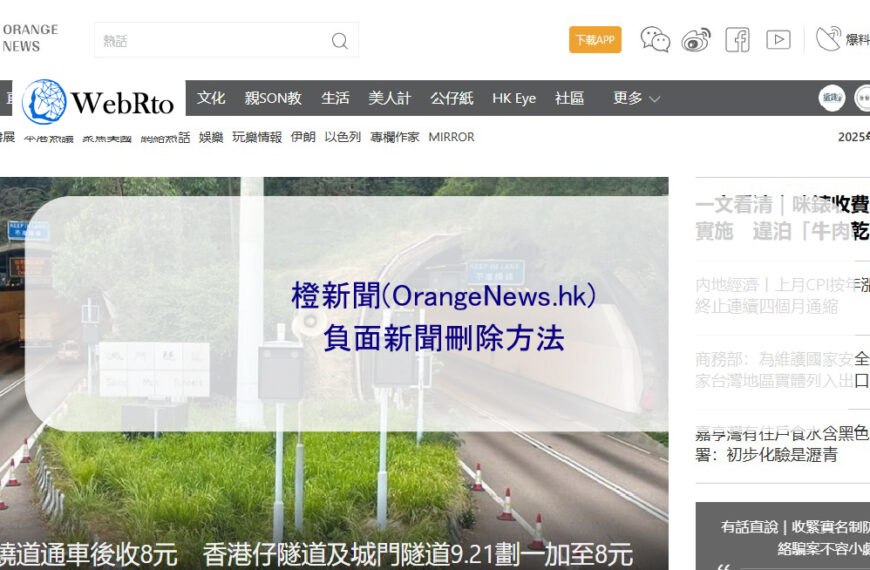Focus the 熱話 search input field

pyautogui.click(x=226, y=40)
